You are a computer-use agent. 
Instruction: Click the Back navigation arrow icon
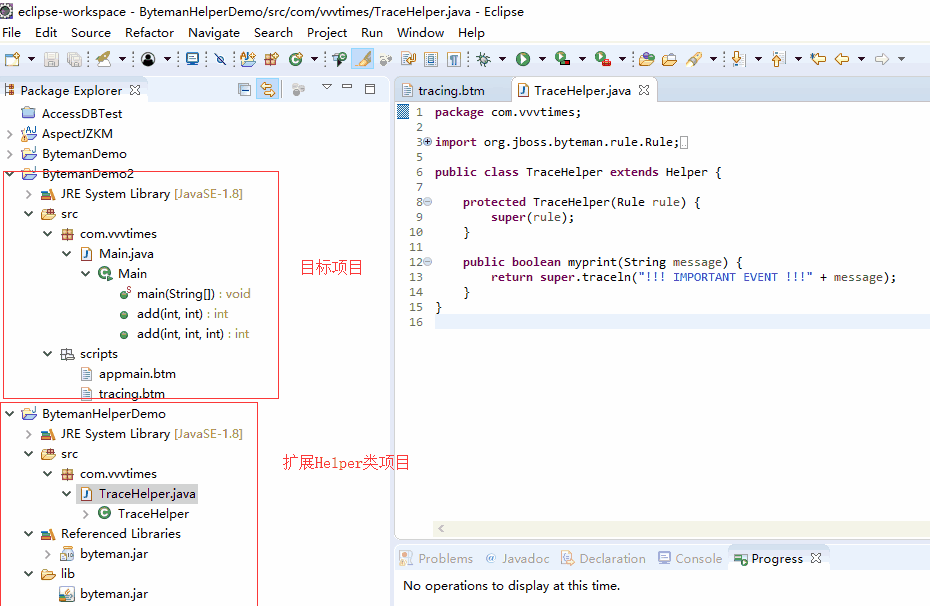(842, 59)
